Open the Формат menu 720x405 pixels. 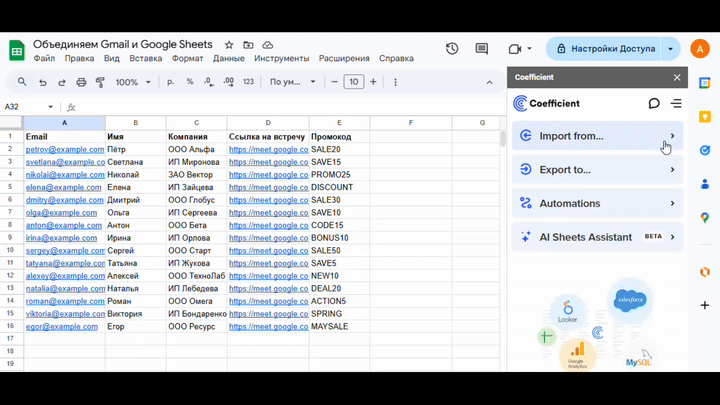tap(187, 58)
